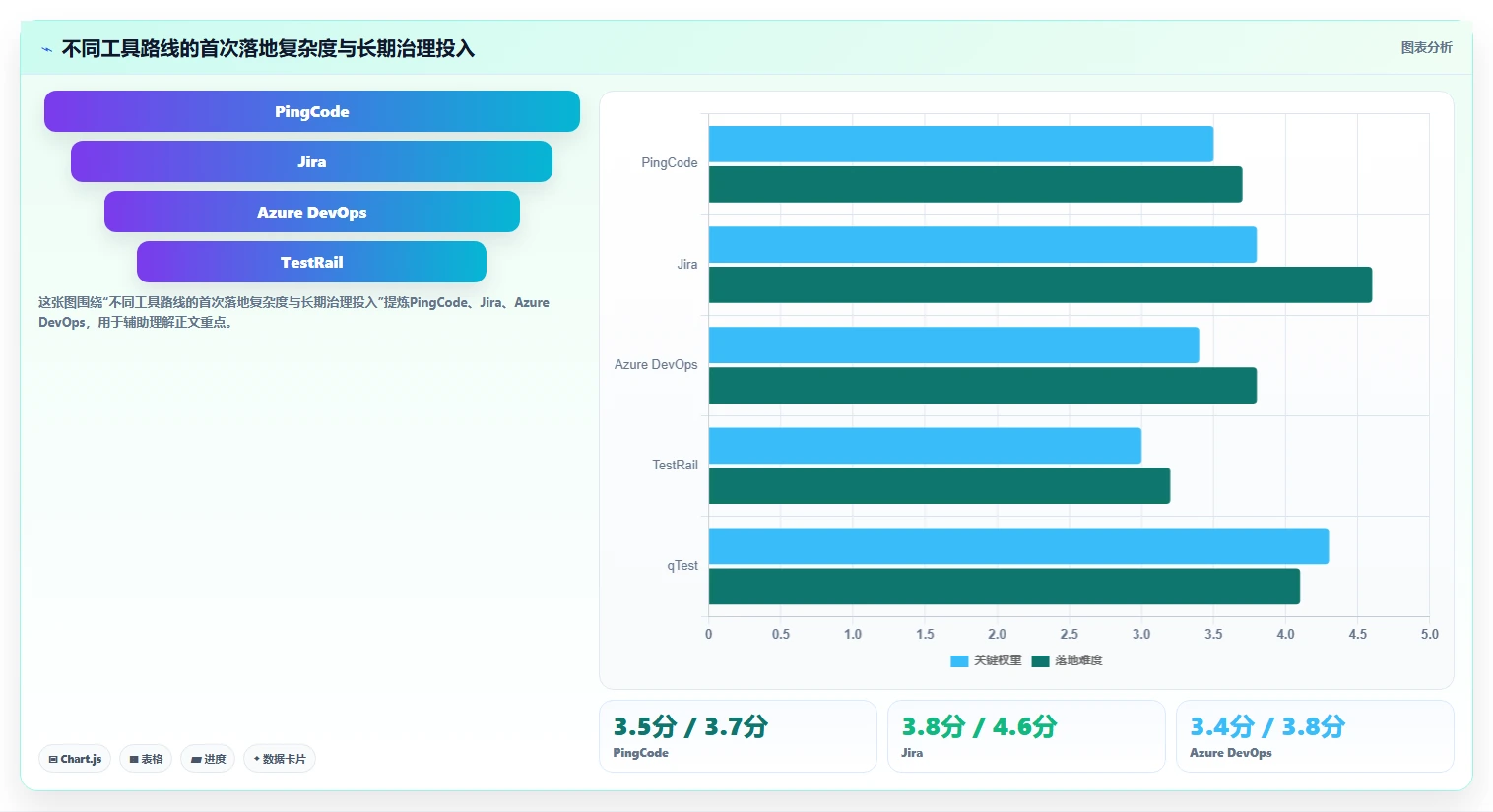1493x812 pixels.
Task: Select the PingCode funnel bar
Action: click(x=312, y=111)
